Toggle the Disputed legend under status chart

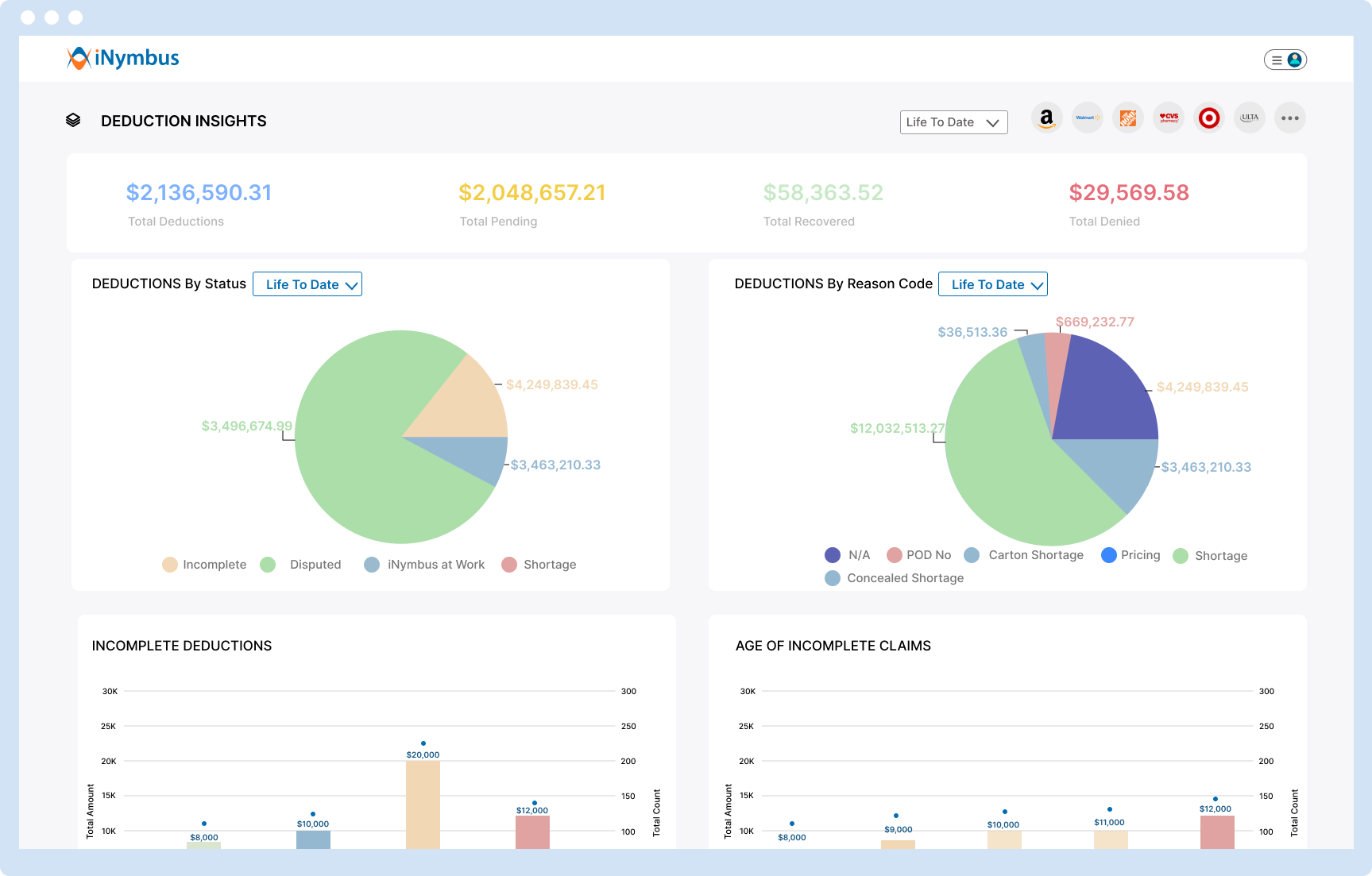(302, 564)
